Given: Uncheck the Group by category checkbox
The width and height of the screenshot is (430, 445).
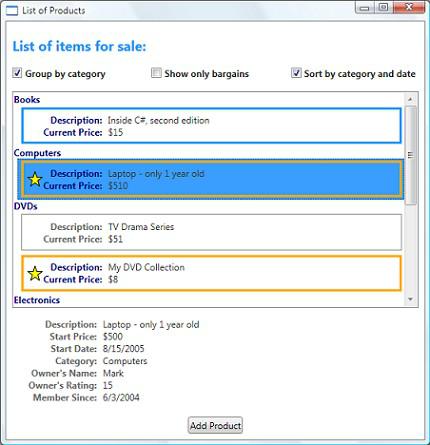Looking at the screenshot, I should tap(17, 73).
